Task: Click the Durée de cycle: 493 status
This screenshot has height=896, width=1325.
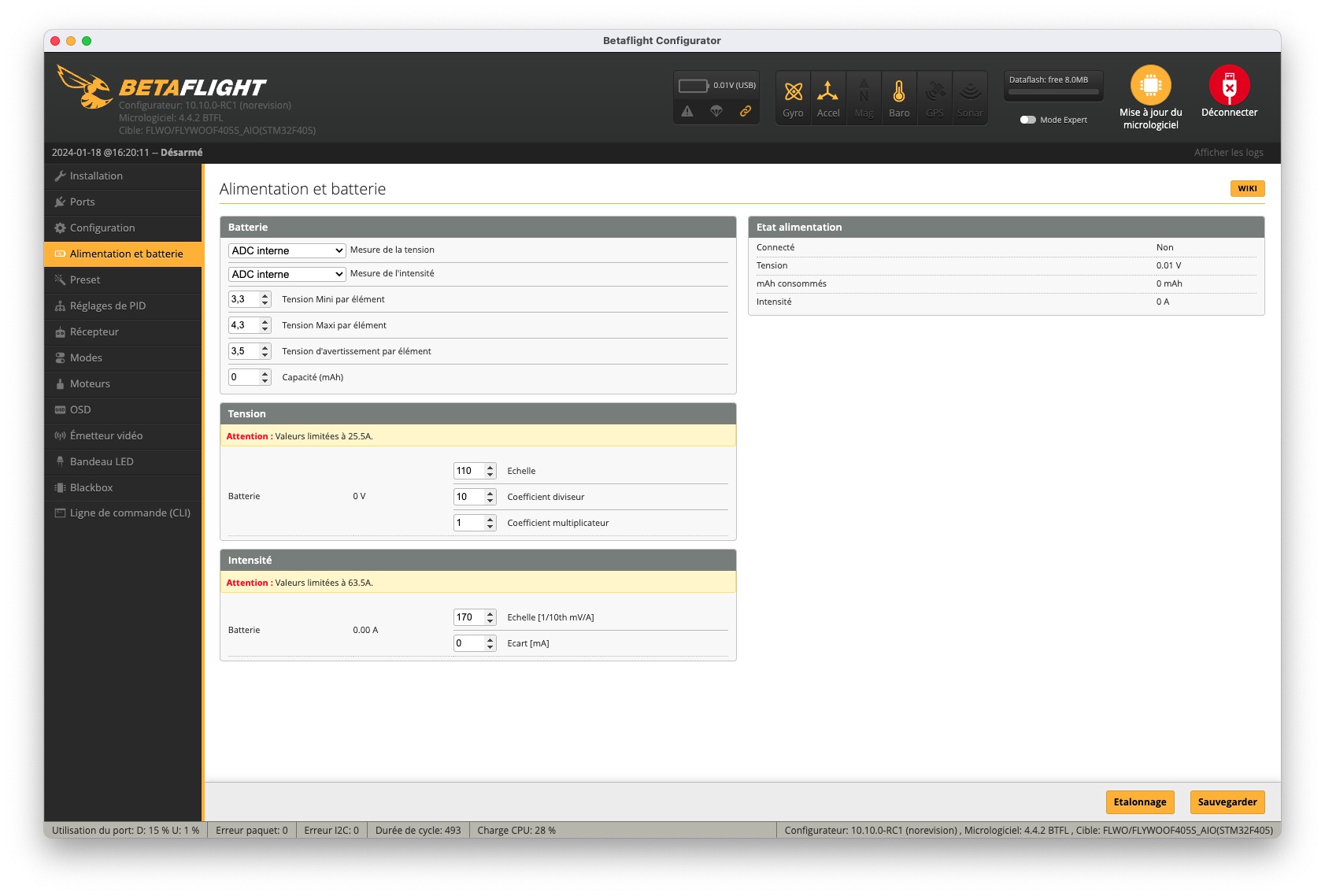Action: (x=418, y=830)
